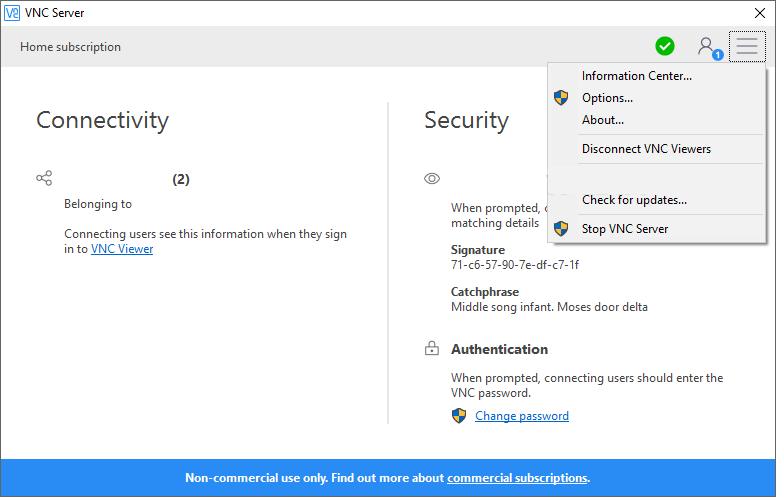Click the VNC Server logo in title bar
776x497 pixels.
[11, 13]
